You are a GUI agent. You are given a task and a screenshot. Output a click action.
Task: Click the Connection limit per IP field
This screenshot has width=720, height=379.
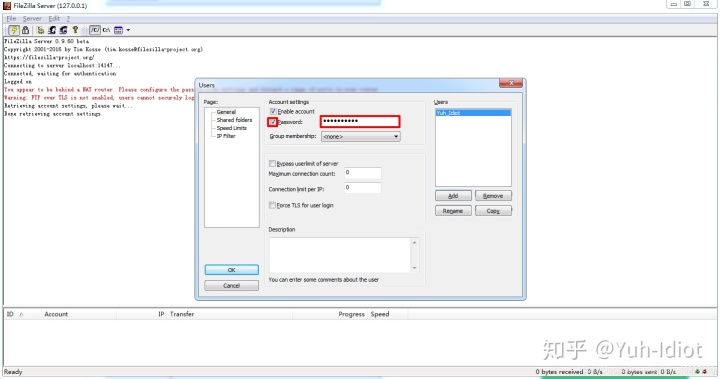[x=362, y=188]
